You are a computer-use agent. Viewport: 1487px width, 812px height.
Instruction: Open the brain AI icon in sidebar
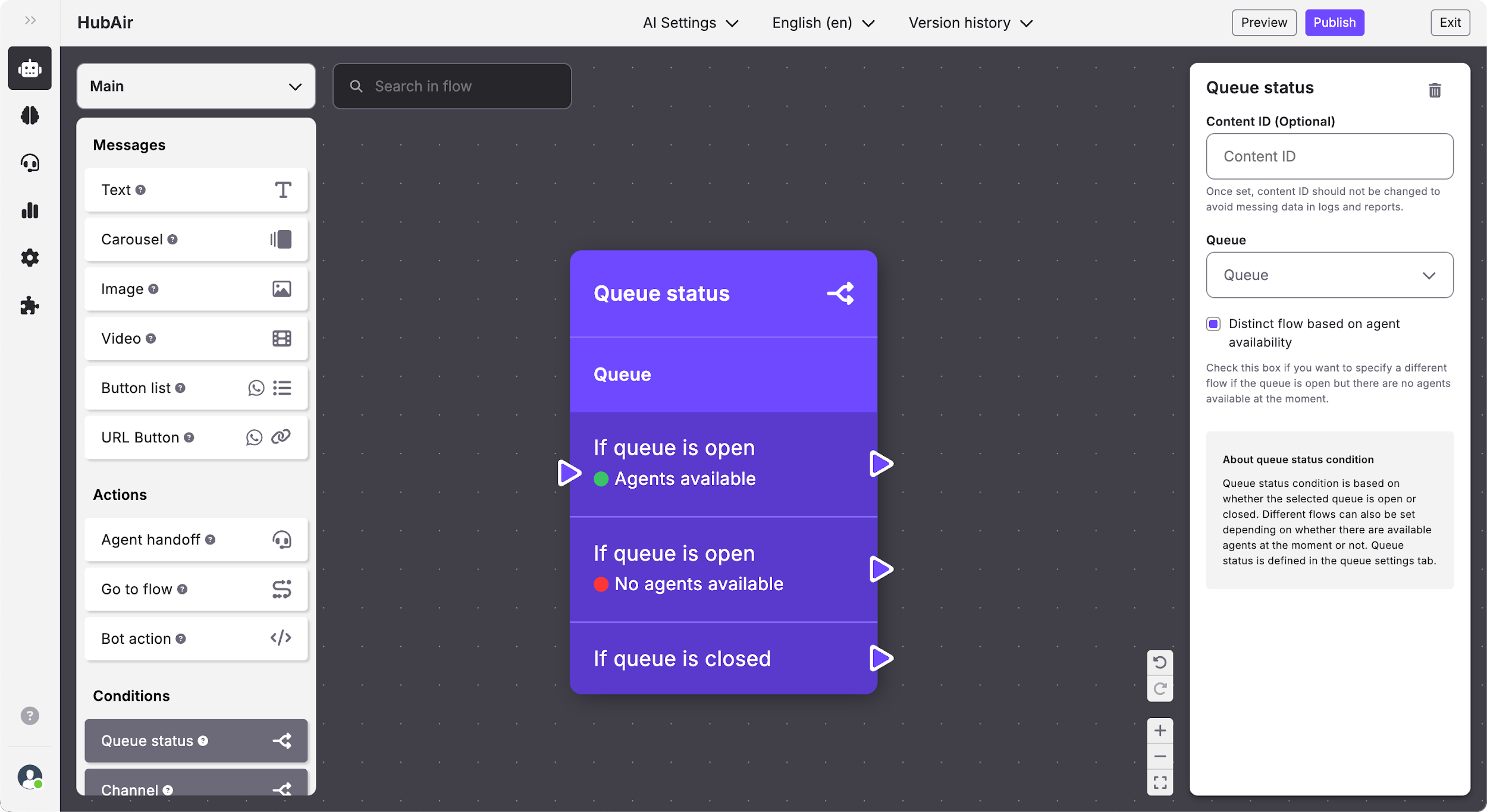click(x=30, y=115)
